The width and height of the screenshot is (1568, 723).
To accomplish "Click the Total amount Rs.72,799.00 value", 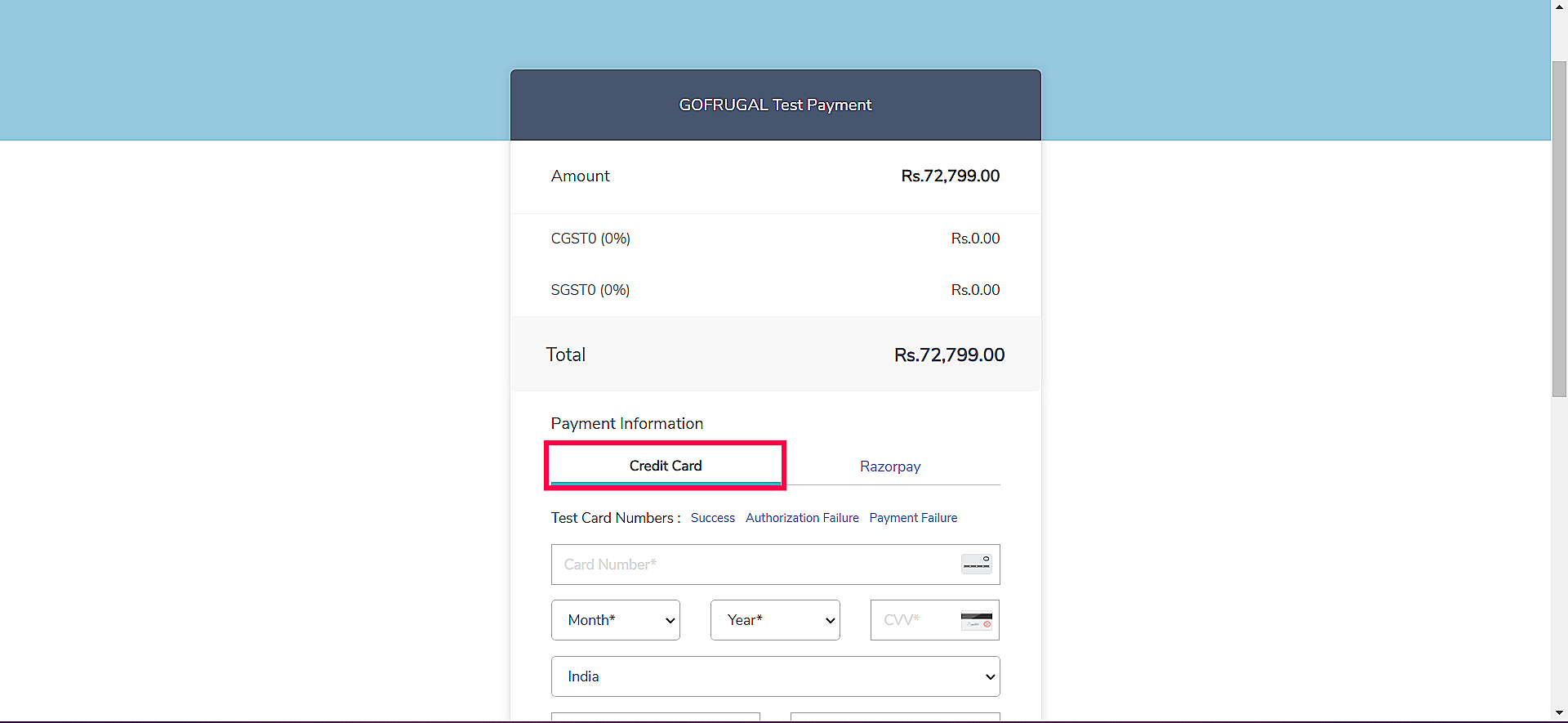I will 949,355.
